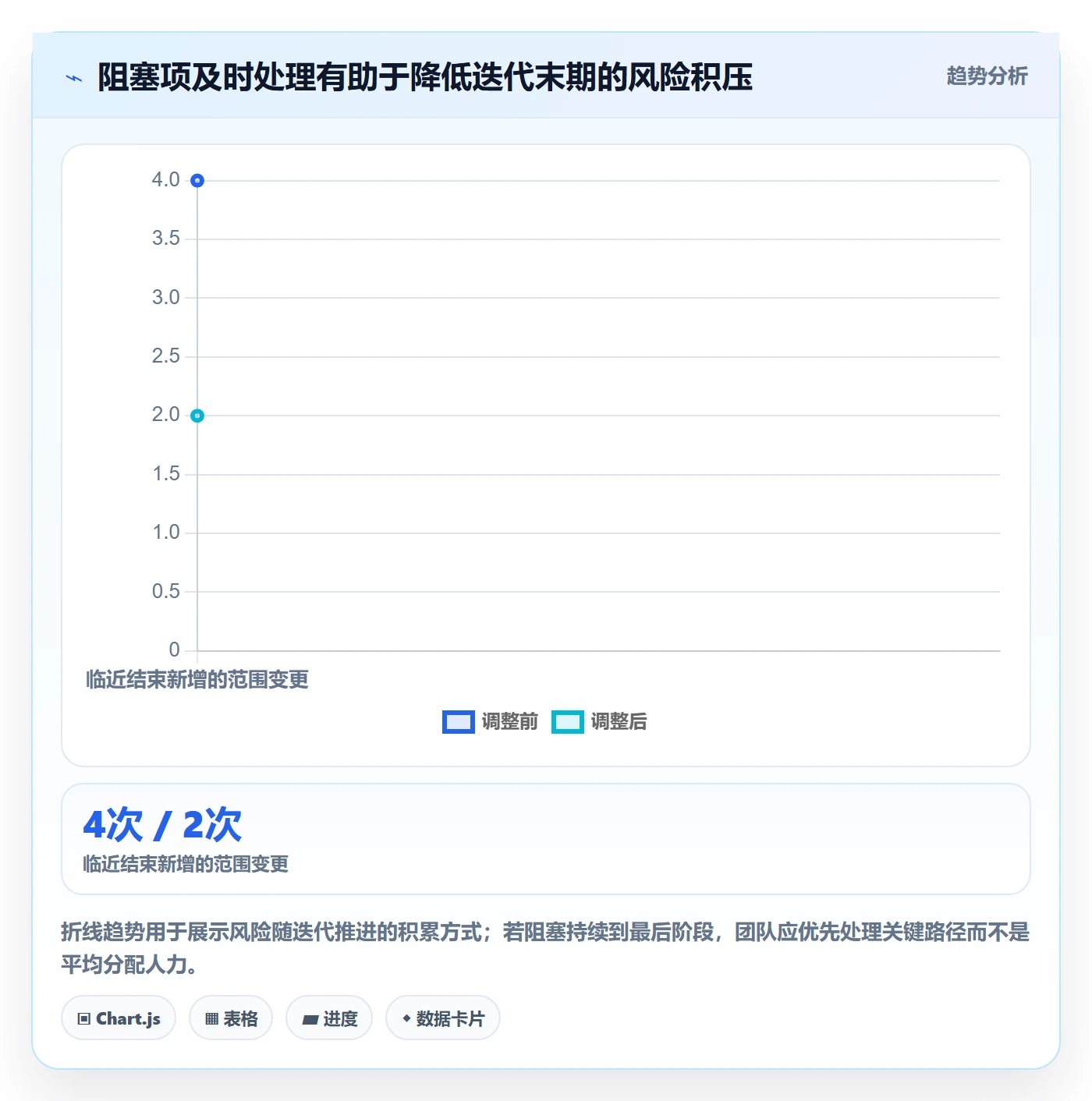
Task: Click the teal data point at 2.0
Action: pos(197,416)
